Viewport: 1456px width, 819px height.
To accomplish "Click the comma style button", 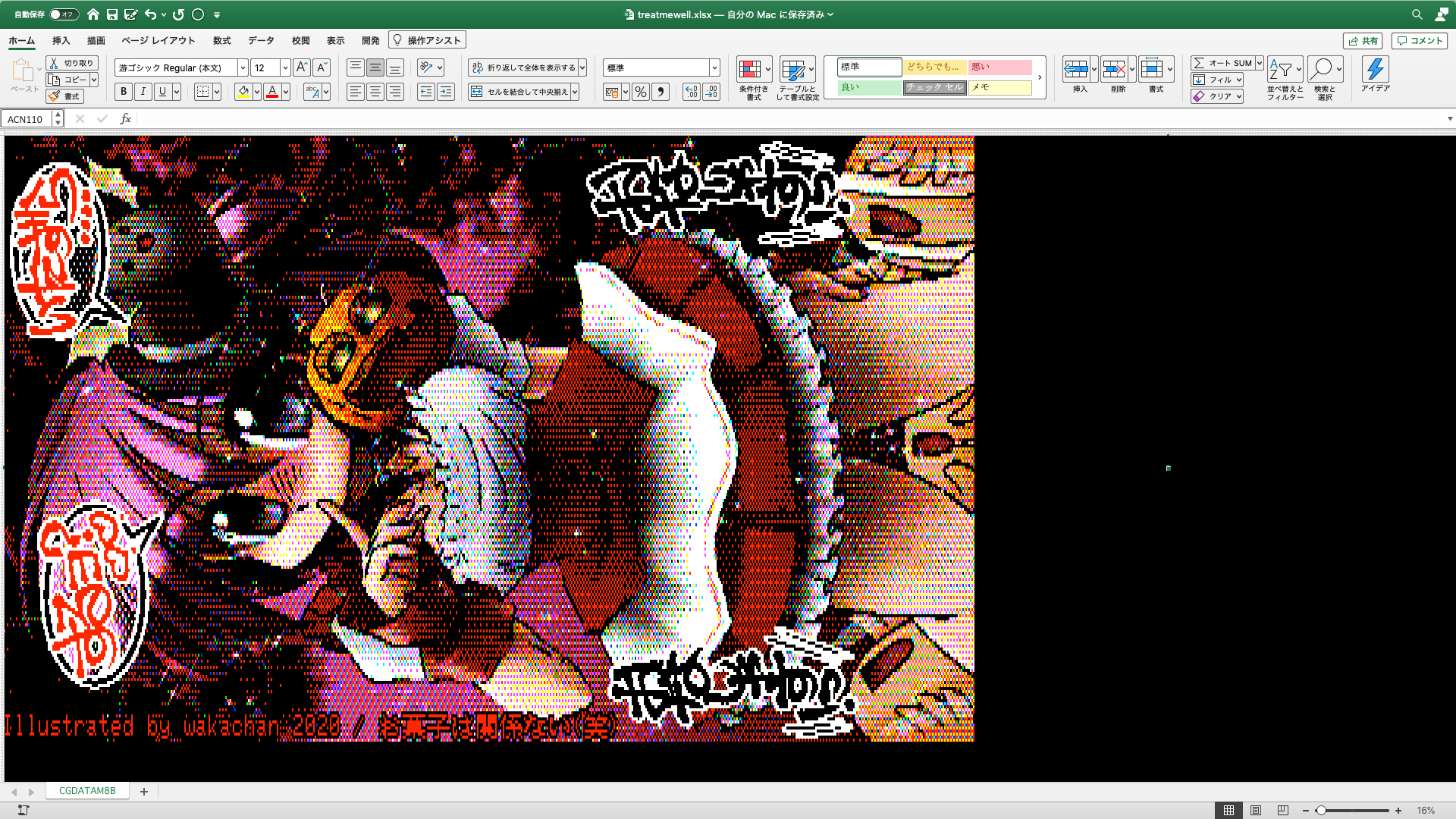I will 661,92.
